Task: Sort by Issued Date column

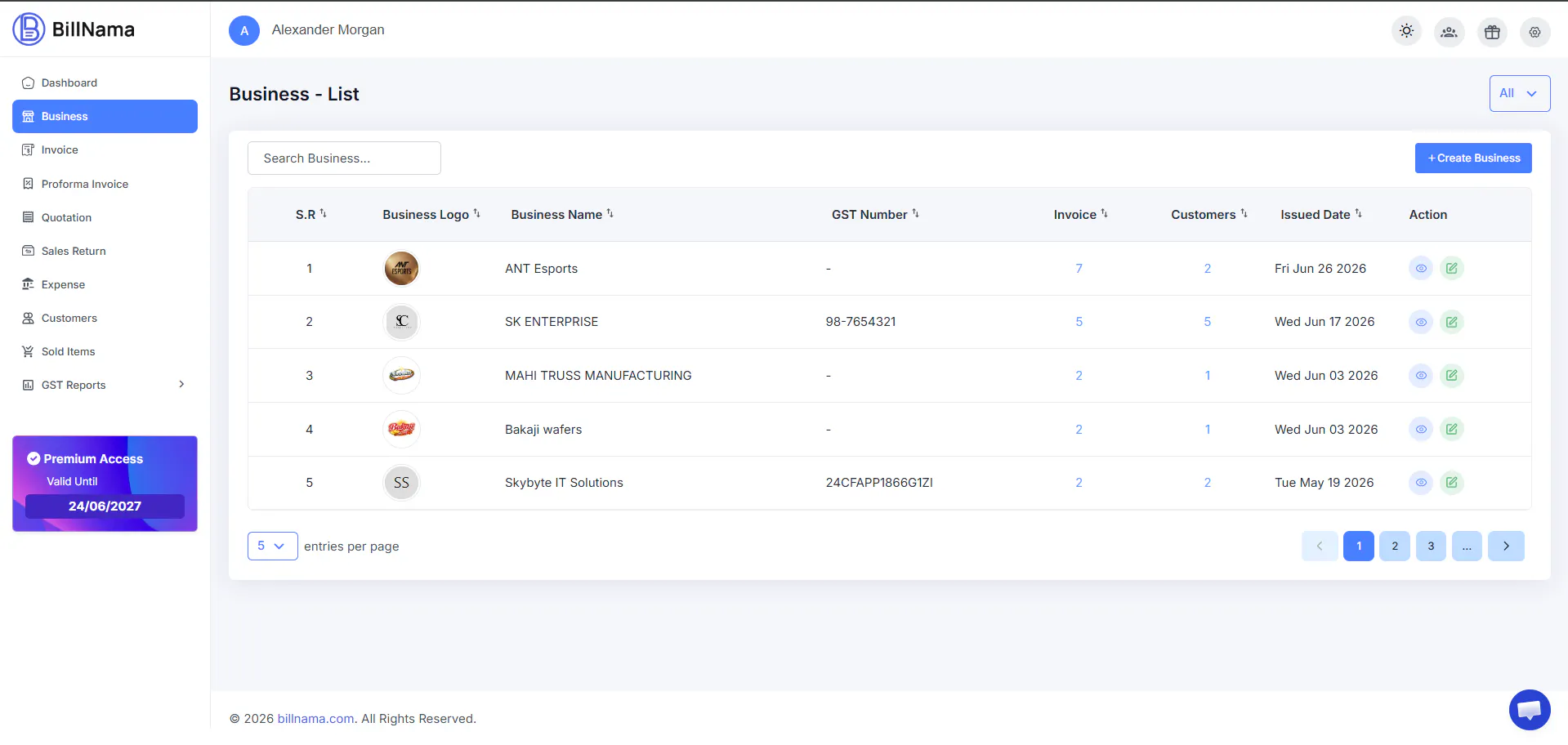Action: (1321, 214)
